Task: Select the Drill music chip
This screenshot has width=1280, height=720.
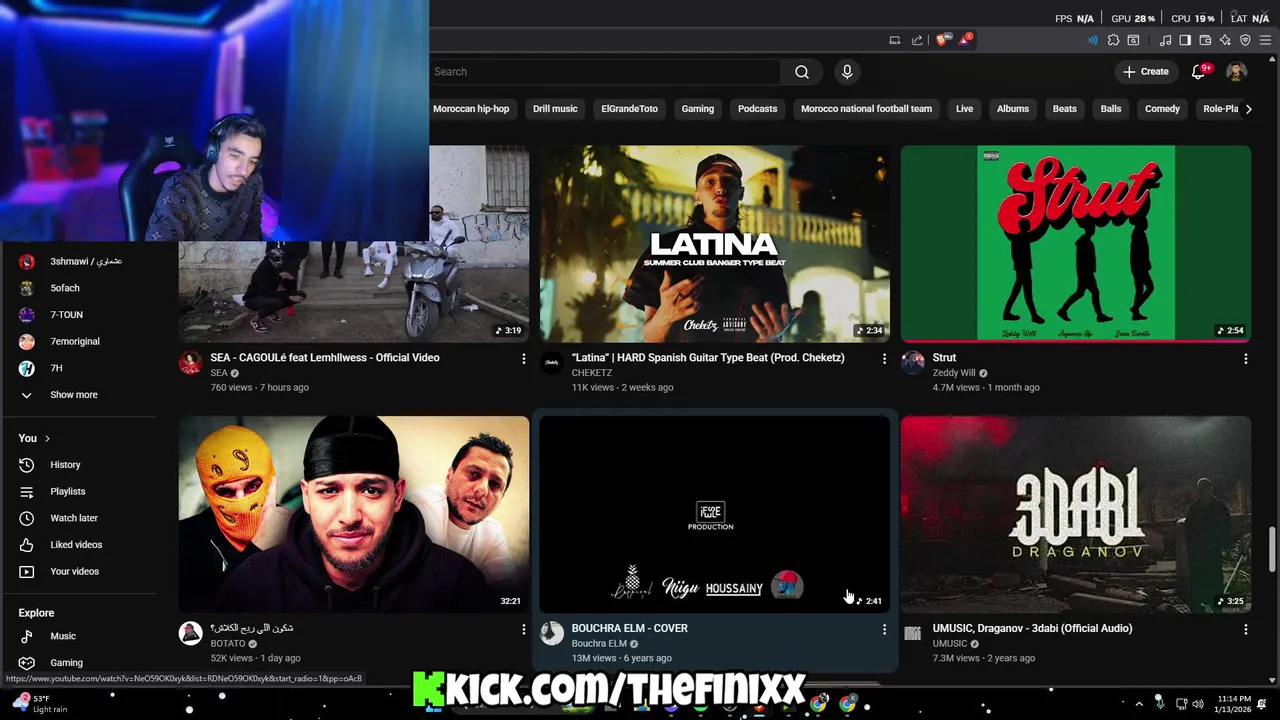Action: point(555,109)
